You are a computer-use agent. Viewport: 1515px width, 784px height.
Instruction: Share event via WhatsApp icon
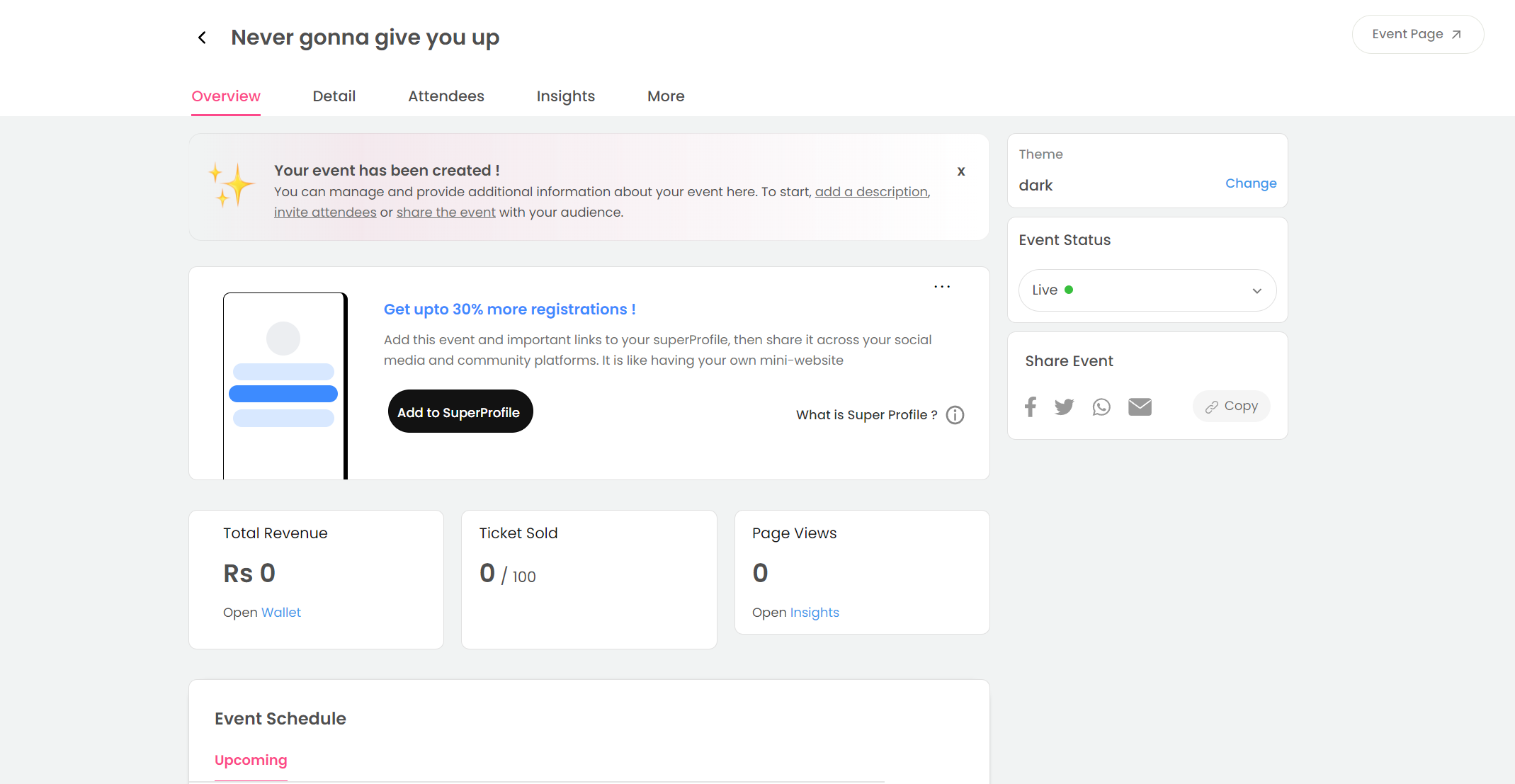click(1101, 407)
